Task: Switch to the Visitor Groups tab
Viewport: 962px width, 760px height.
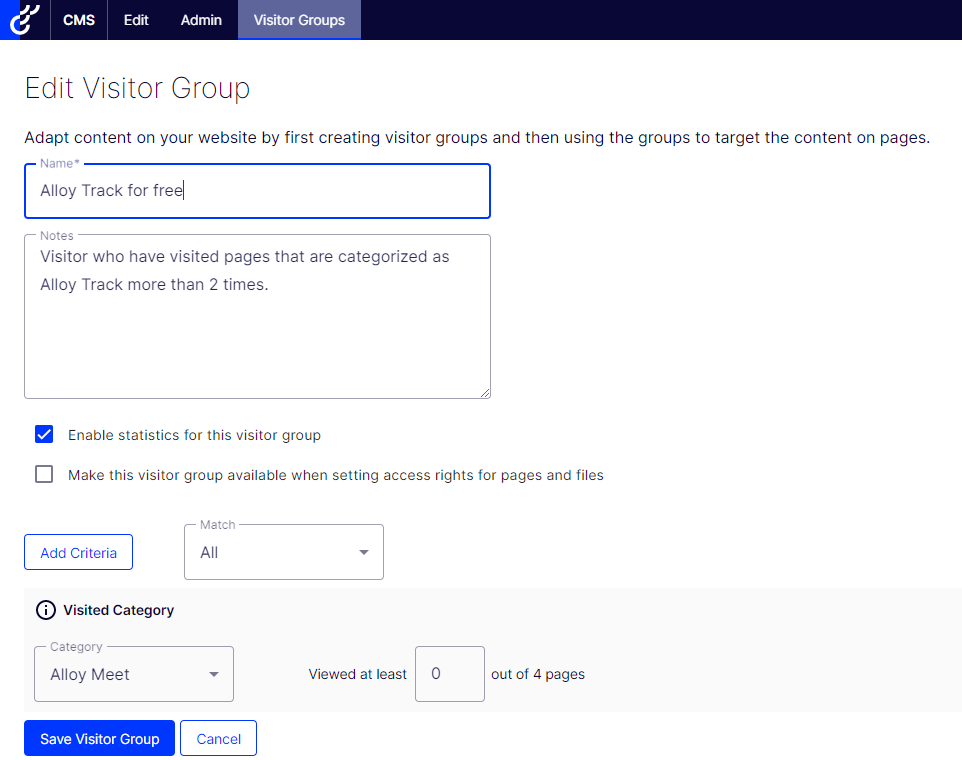Action: (x=299, y=20)
